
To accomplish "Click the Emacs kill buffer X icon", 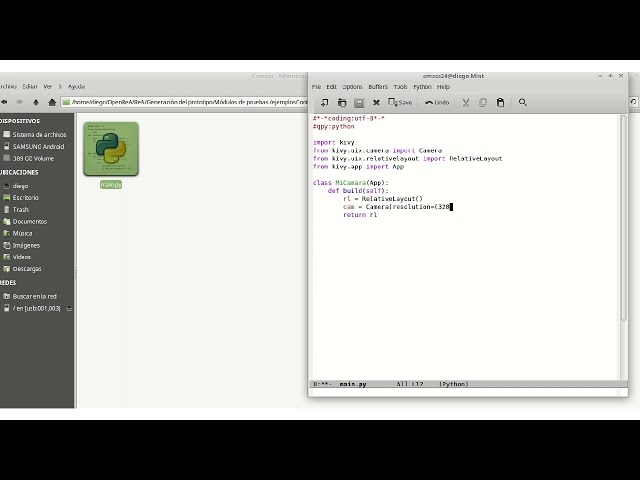I will point(376,102).
